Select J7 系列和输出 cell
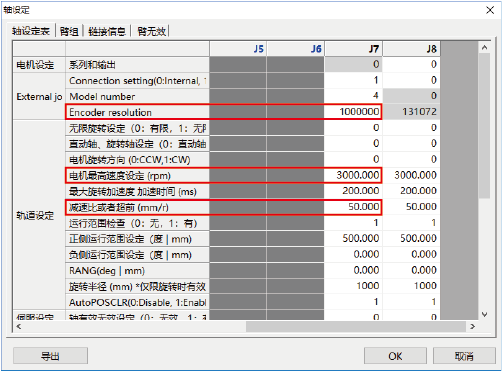The image size is (502, 371). point(353,64)
